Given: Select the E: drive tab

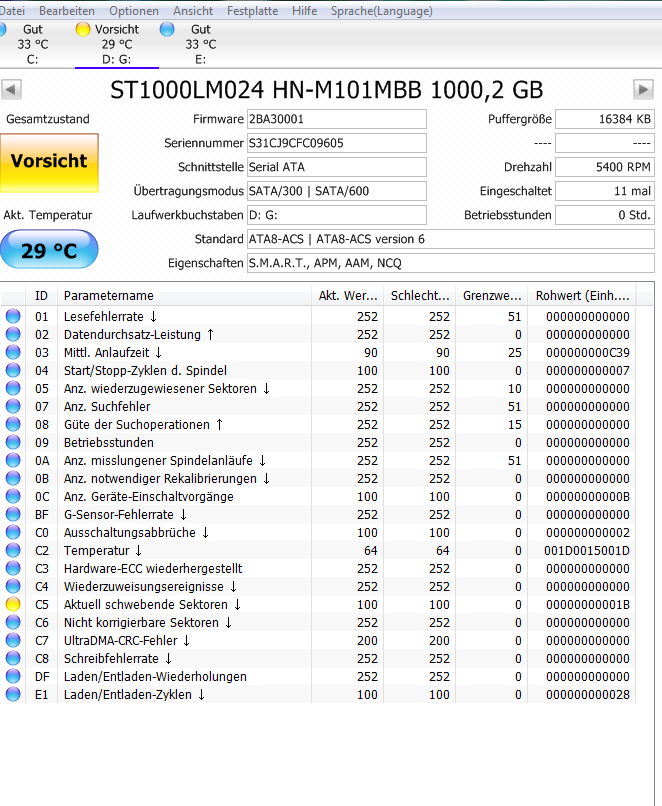Looking at the screenshot, I should [200, 44].
